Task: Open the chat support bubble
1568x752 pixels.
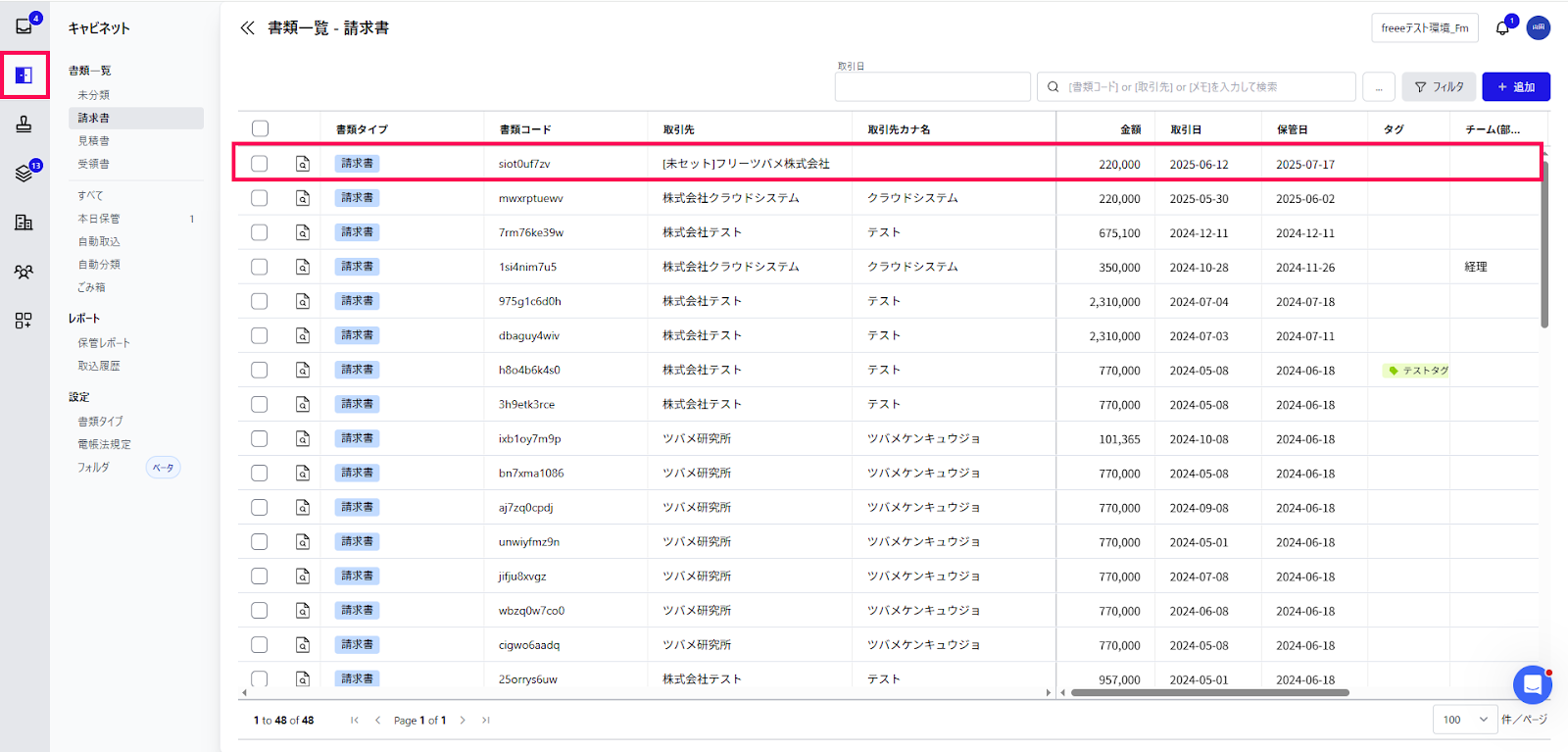Action: 1532,685
